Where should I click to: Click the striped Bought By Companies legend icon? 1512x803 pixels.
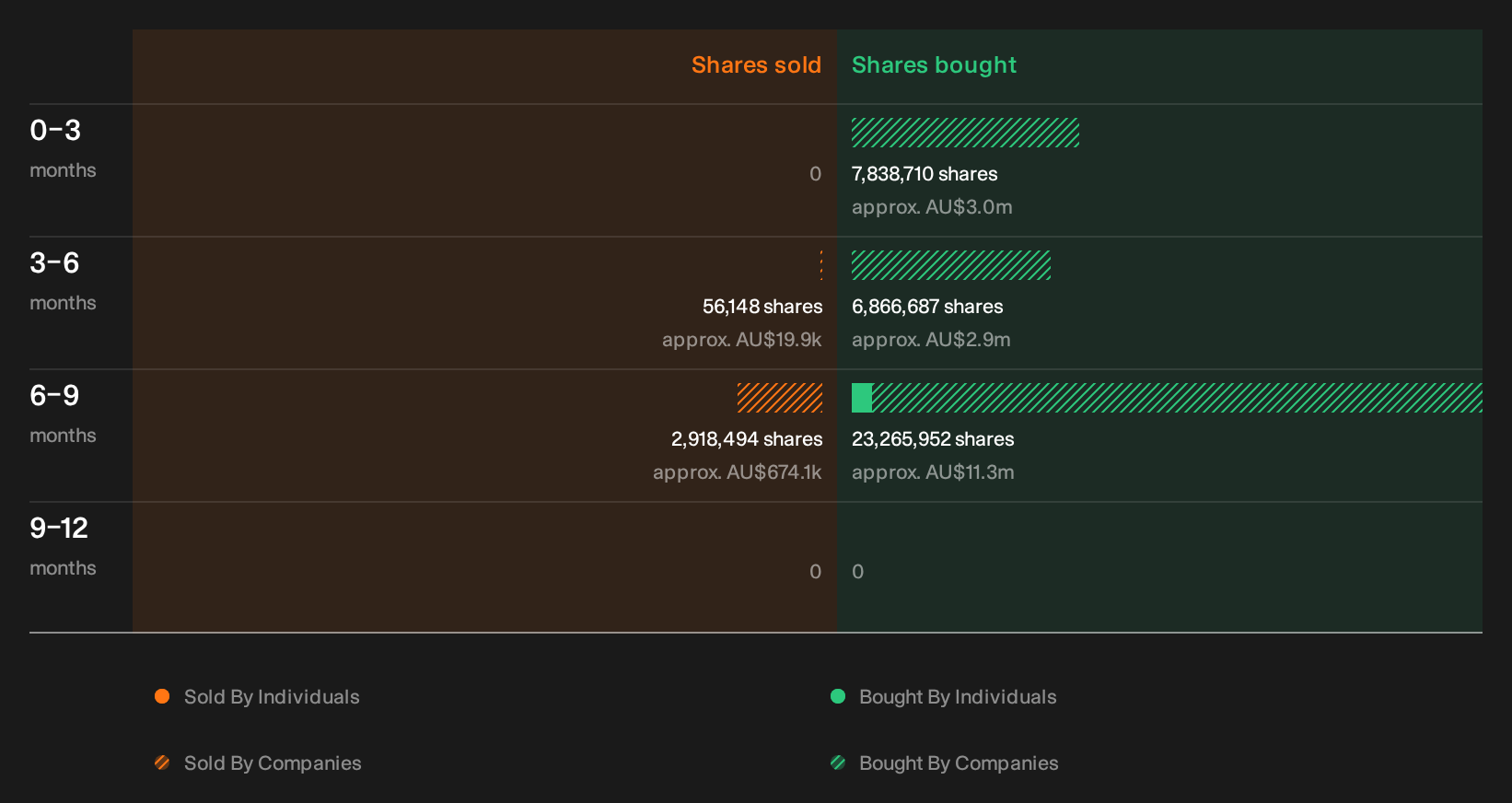(838, 762)
